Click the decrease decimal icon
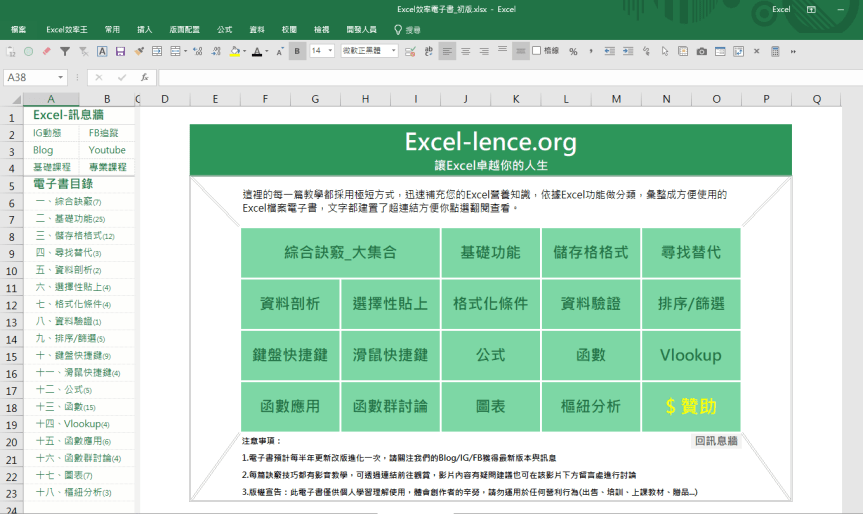 point(216,51)
